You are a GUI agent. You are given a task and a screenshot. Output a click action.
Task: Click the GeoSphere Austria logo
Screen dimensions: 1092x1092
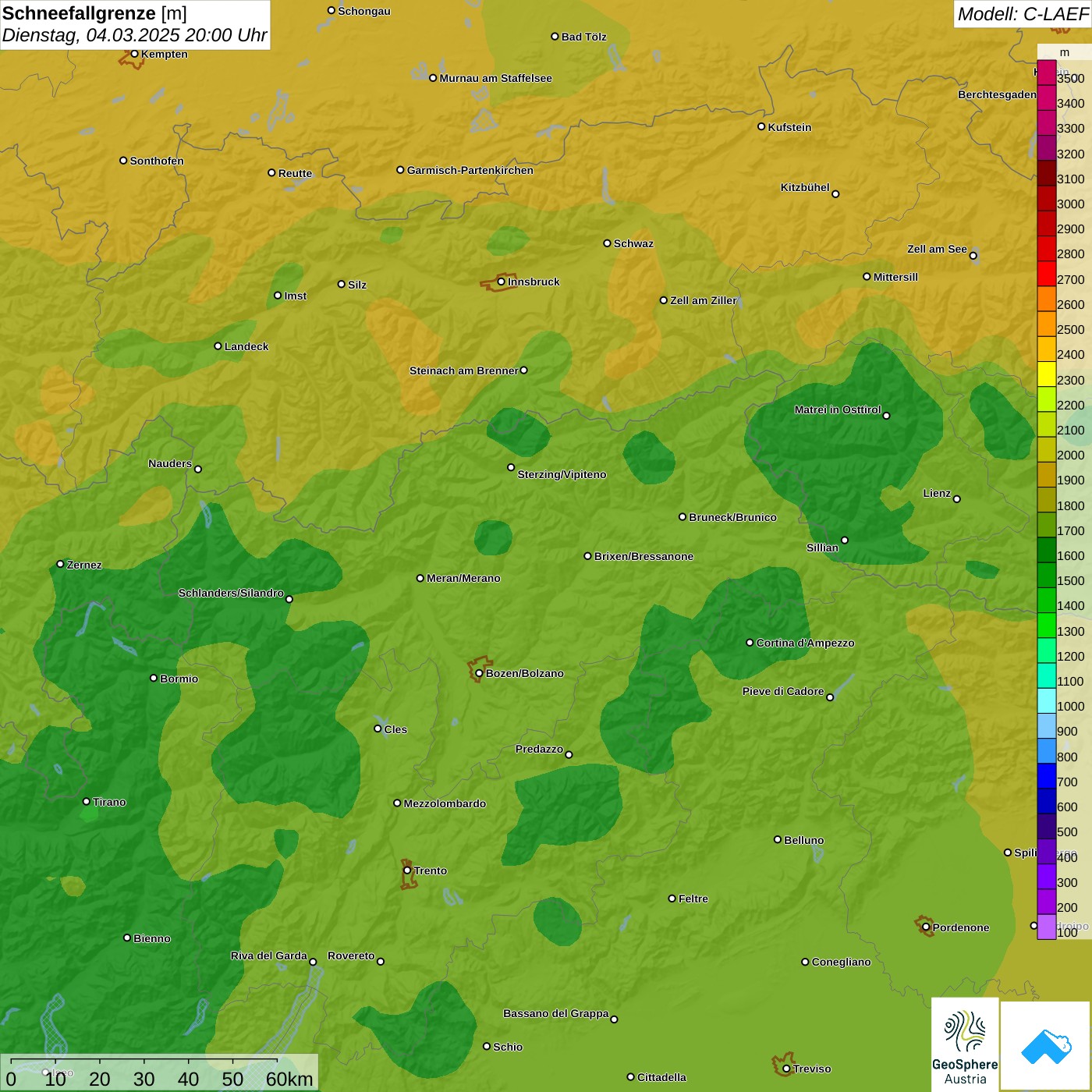tap(965, 1044)
